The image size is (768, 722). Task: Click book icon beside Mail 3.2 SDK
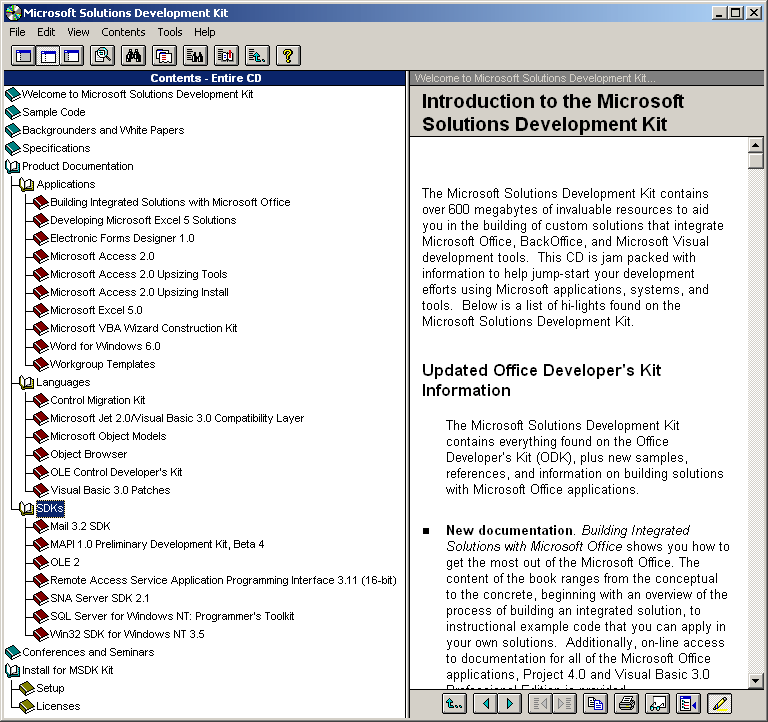pos(41,527)
